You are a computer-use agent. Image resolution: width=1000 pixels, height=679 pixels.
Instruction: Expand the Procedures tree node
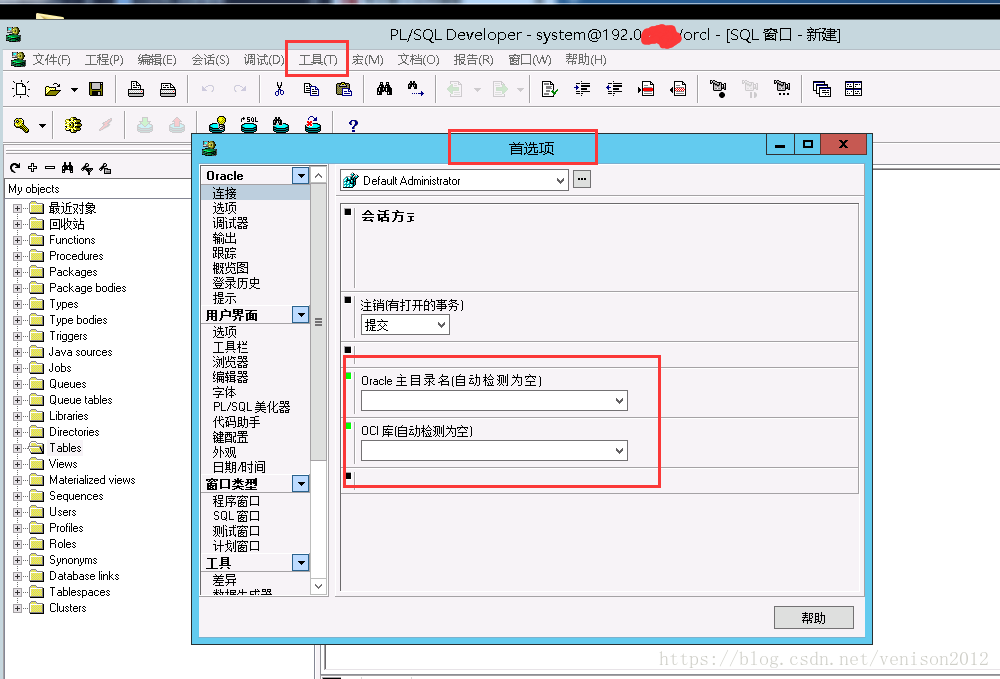pos(17,256)
